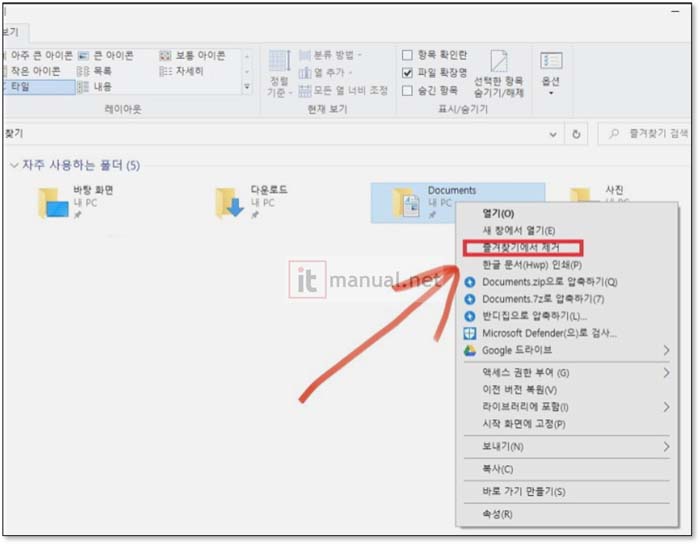Open the Google 드라이브 submenu
The width and height of the screenshot is (700, 544).
click(567, 350)
